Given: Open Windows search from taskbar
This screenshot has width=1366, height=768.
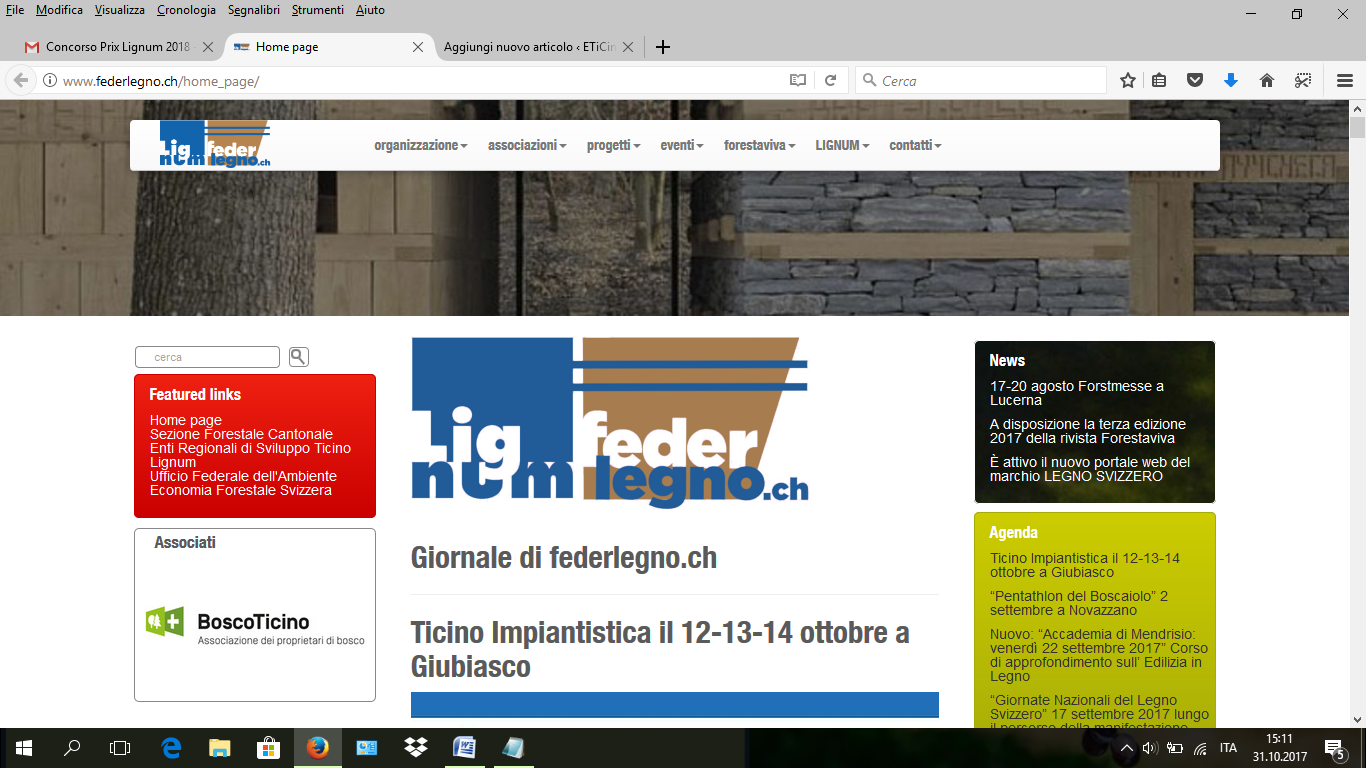Looking at the screenshot, I should (72, 748).
